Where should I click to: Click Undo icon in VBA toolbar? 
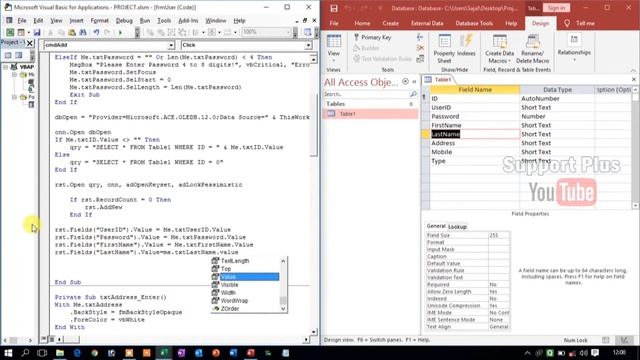tap(96, 32)
